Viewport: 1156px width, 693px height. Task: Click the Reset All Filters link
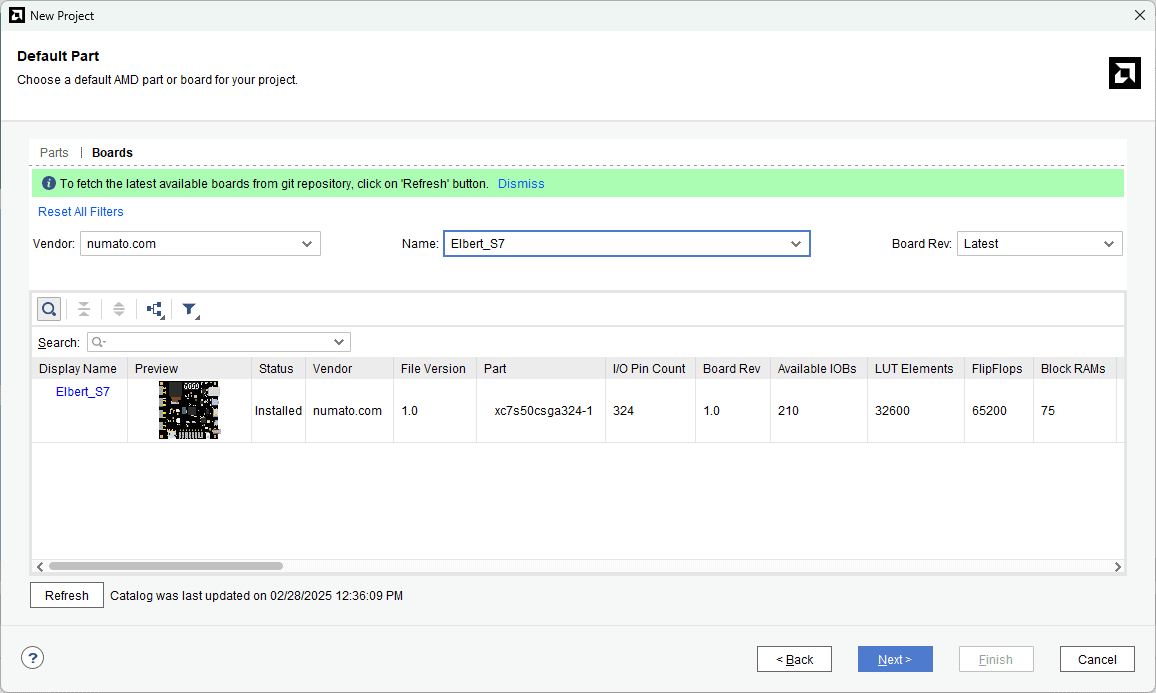81,212
